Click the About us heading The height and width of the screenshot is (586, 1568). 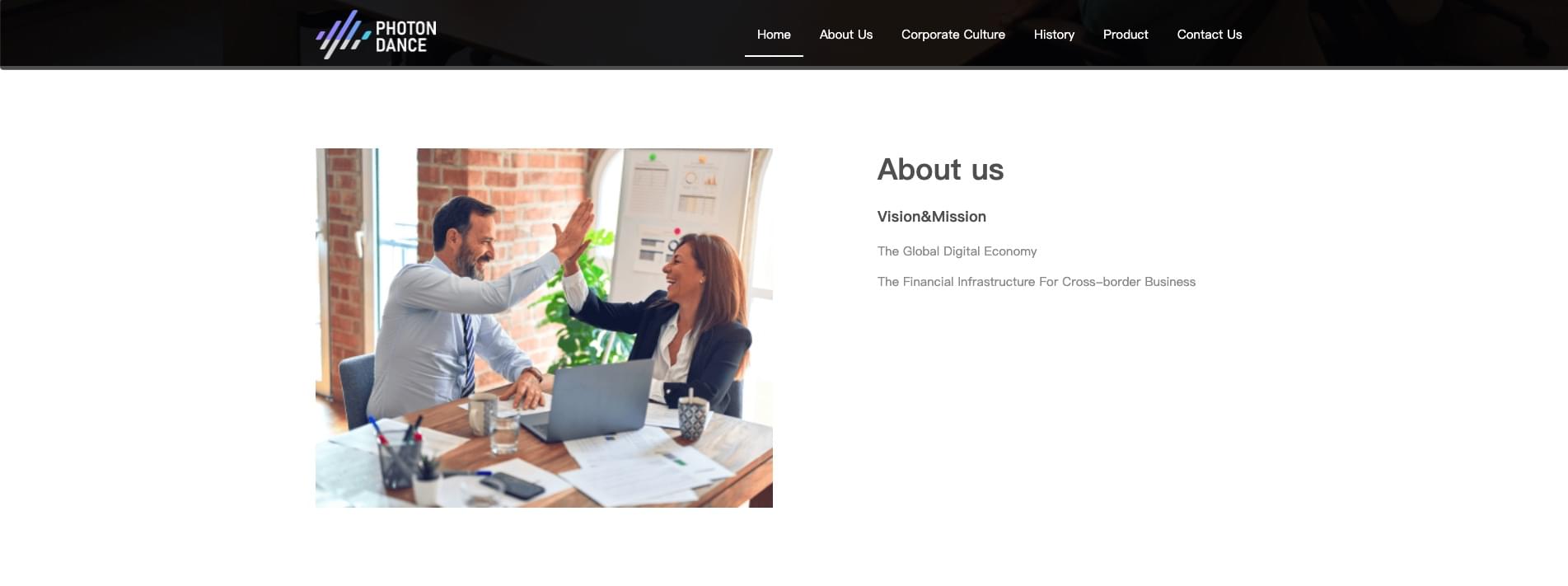940,170
